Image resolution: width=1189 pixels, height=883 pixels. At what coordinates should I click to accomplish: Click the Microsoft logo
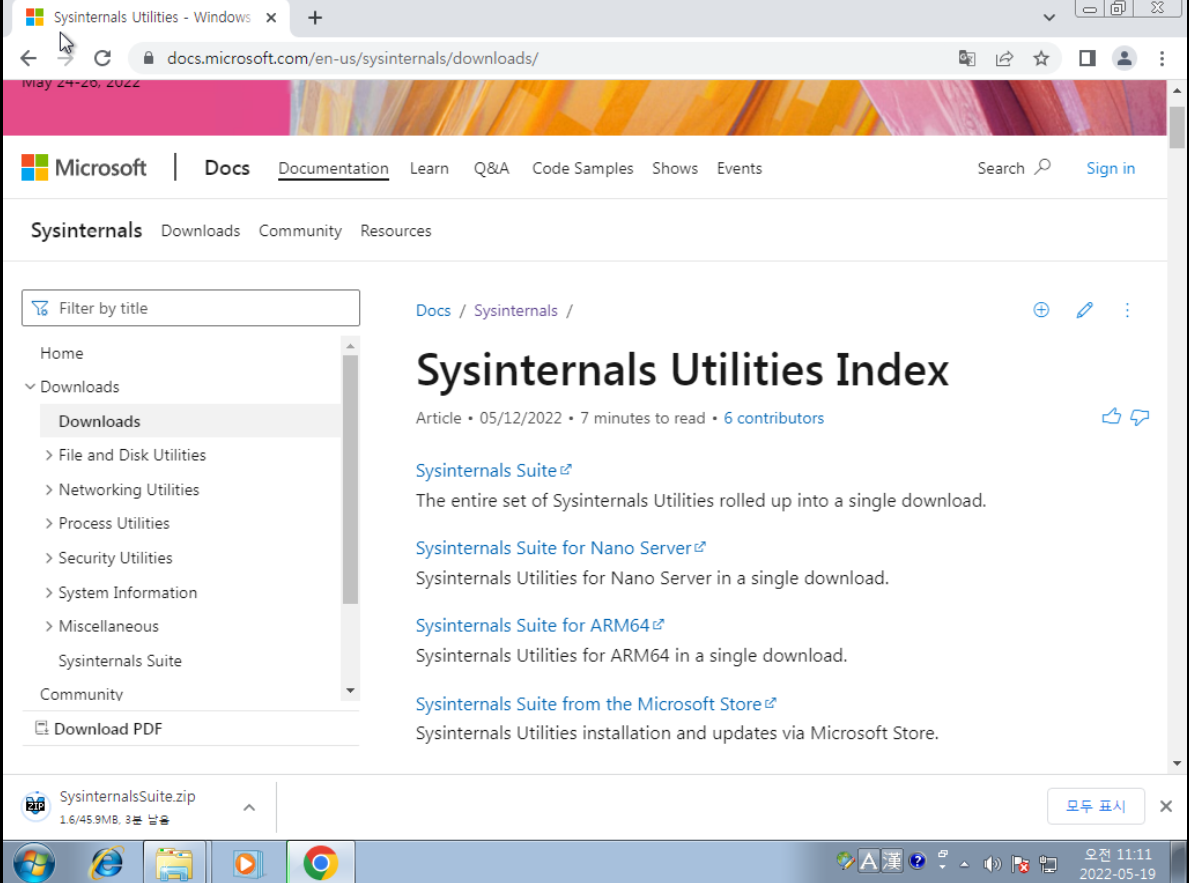point(83,168)
